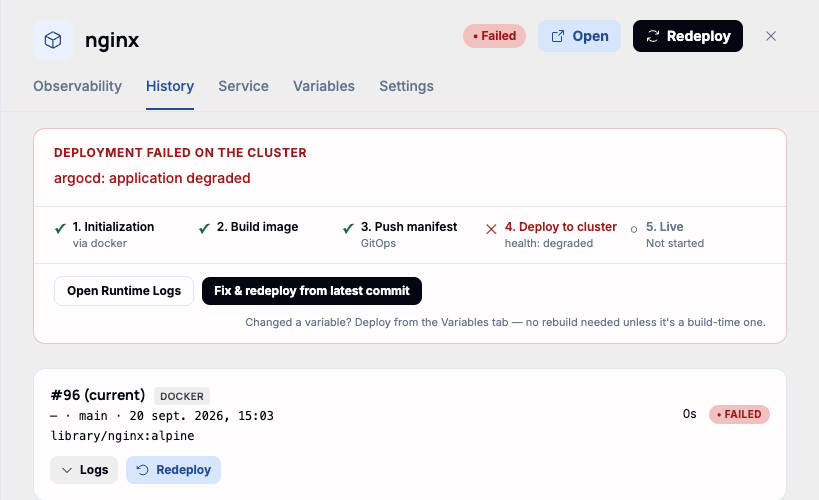Close the nginx panel with the X

[770, 36]
